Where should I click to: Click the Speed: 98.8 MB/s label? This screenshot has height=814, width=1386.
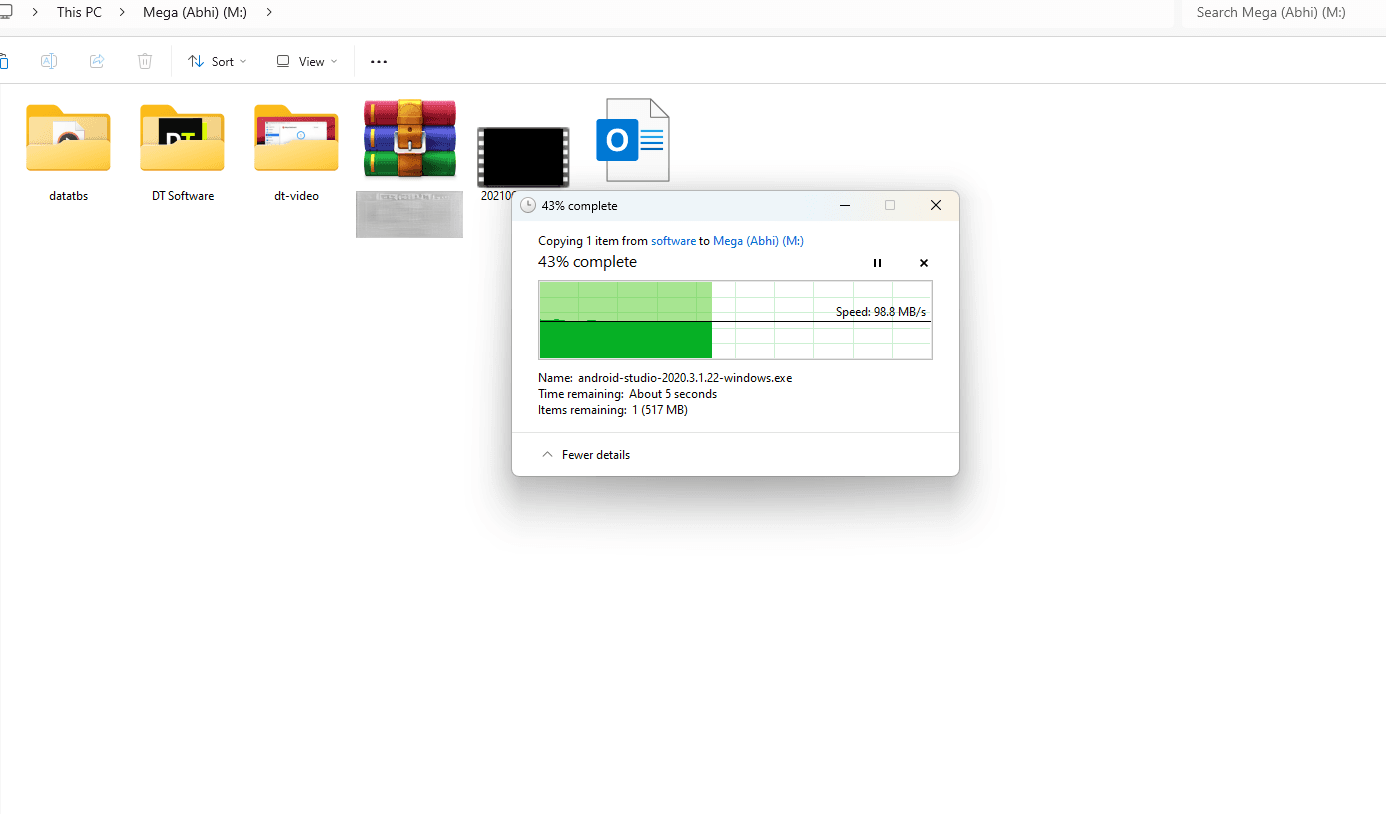pyautogui.click(x=881, y=312)
